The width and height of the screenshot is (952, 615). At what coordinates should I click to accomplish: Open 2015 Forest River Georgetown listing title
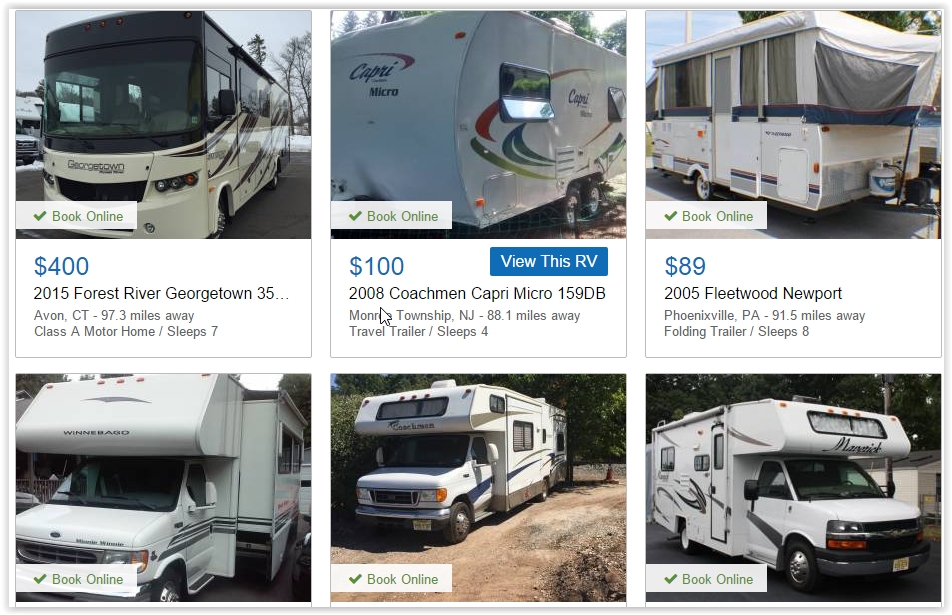click(162, 294)
